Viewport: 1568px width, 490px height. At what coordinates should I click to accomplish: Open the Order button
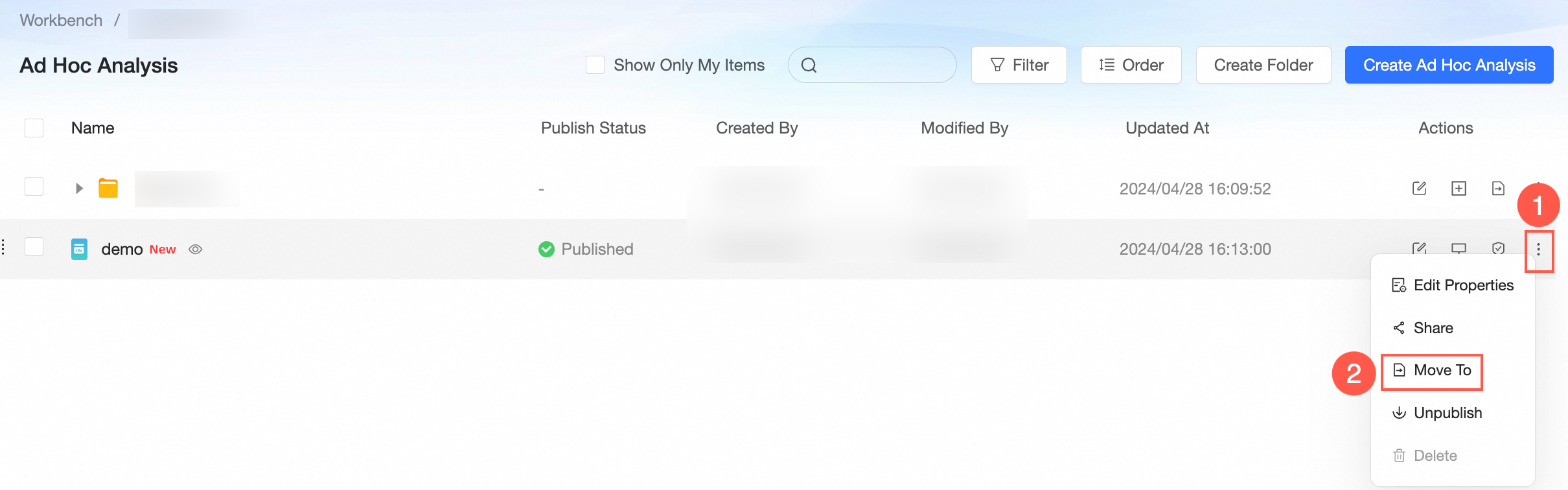(x=1131, y=65)
